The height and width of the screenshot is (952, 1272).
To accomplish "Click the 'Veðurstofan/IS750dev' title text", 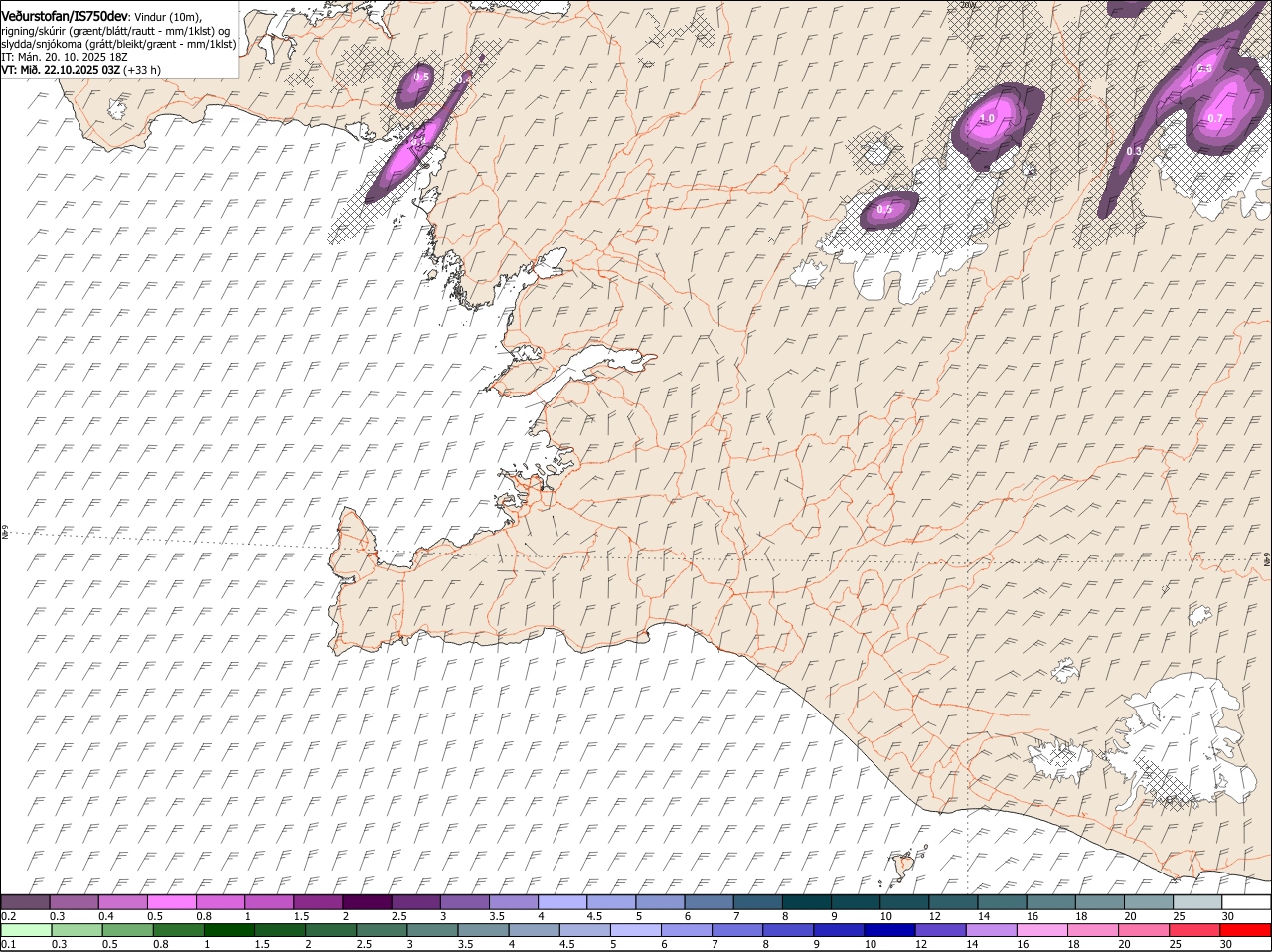I will click(x=65, y=17).
